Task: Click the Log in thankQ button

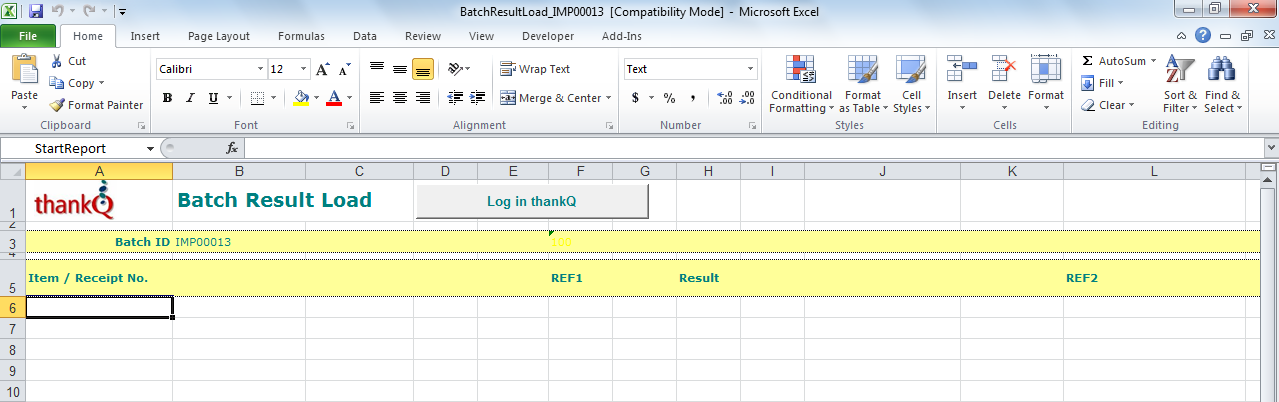Action: (532, 201)
